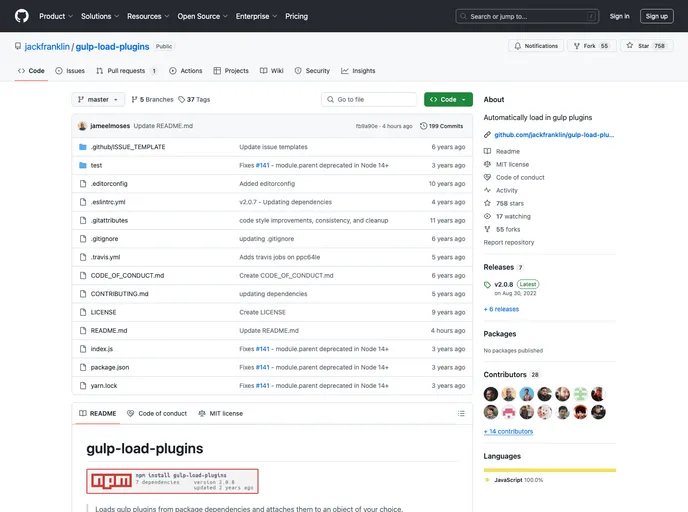The width and height of the screenshot is (688, 512).
Task: Expand the Open Source menu
Action: pyautogui.click(x=203, y=16)
